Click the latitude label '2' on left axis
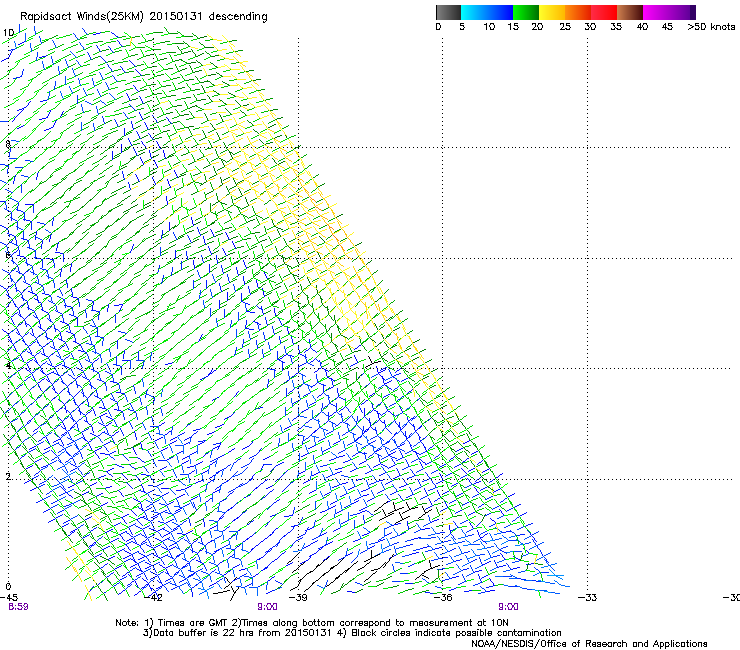The image size is (740, 650). [8, 476]
